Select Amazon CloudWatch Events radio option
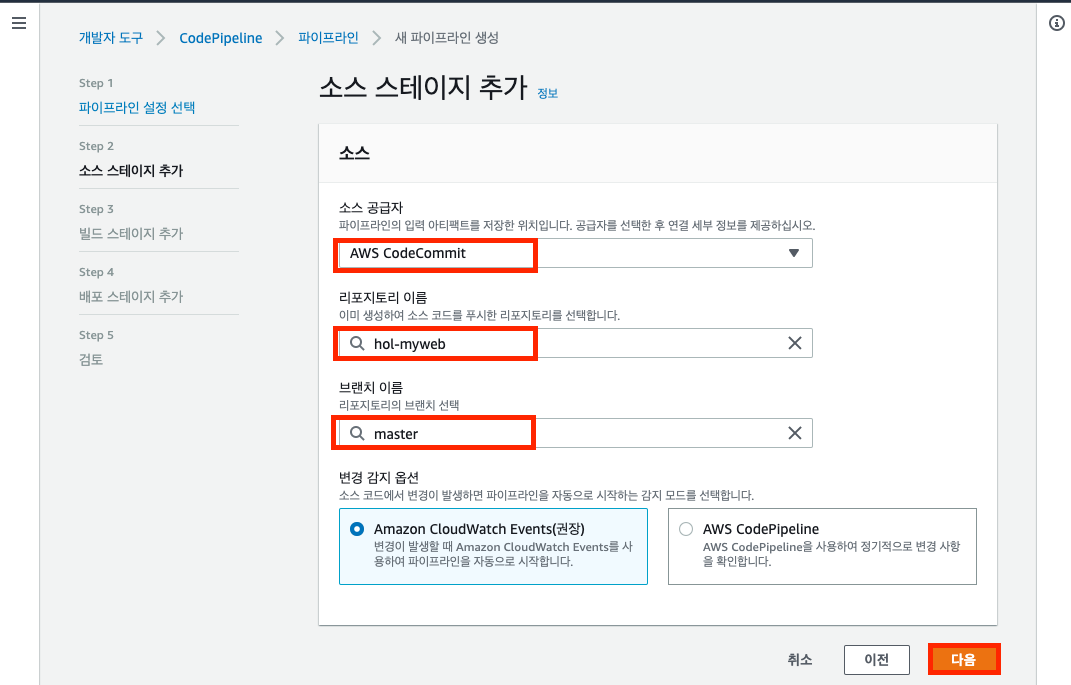This screenshot has height=685, width=1071. [357, 529]
